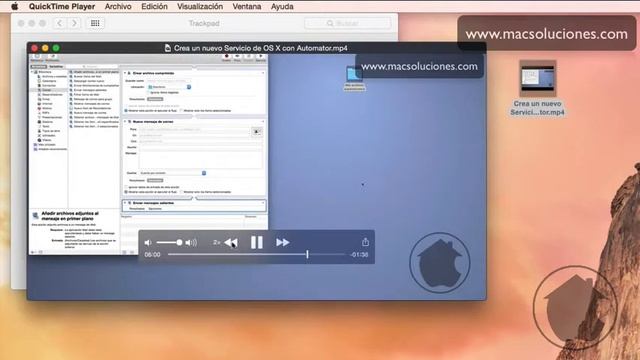Image resolution: width=640 pixels, height=360 pixels.
Task: Open the Archivo menu
Action: click(118, 7)
